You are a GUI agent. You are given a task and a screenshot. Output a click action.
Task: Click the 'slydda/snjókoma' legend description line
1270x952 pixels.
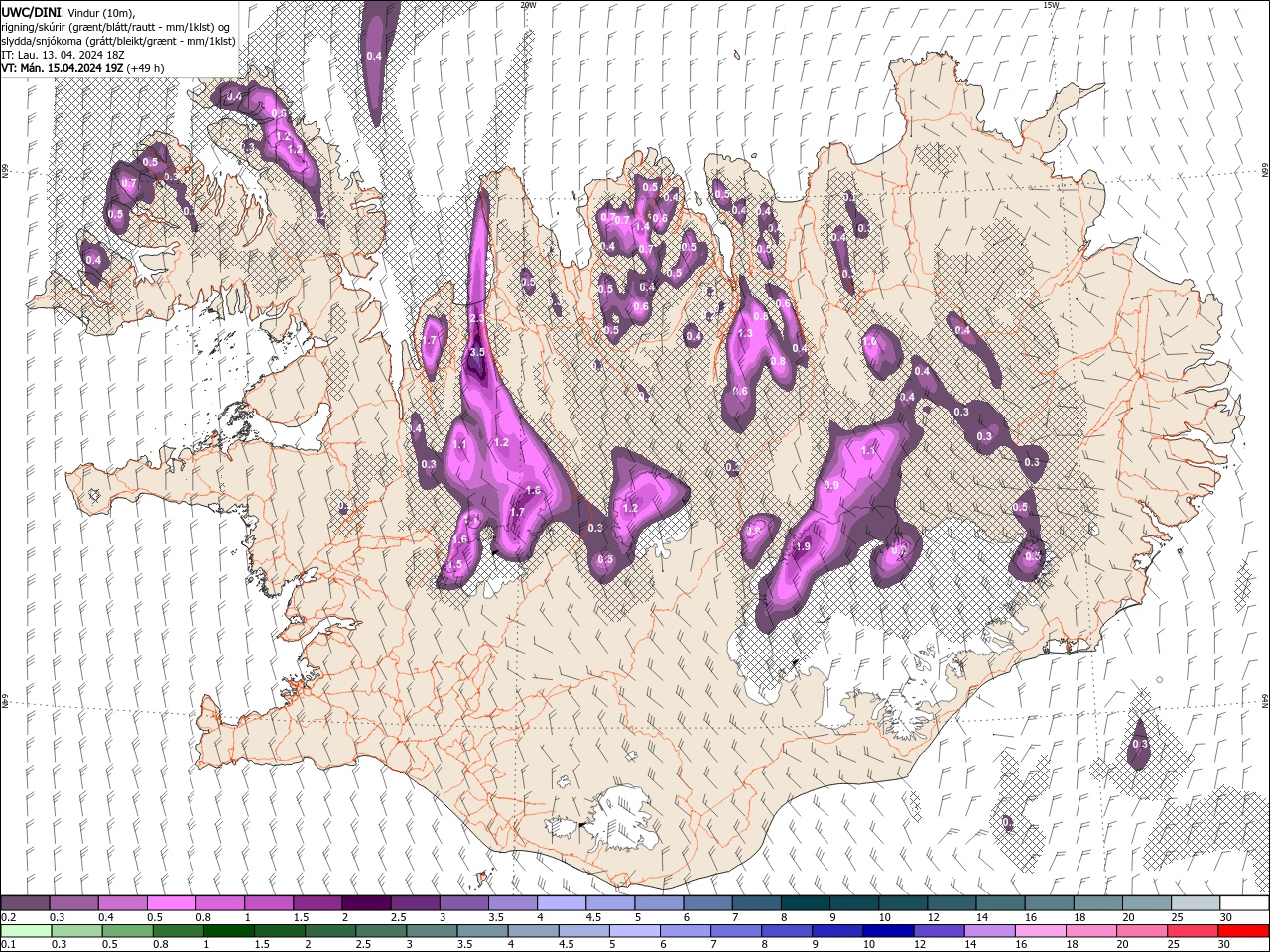[118, 40]
